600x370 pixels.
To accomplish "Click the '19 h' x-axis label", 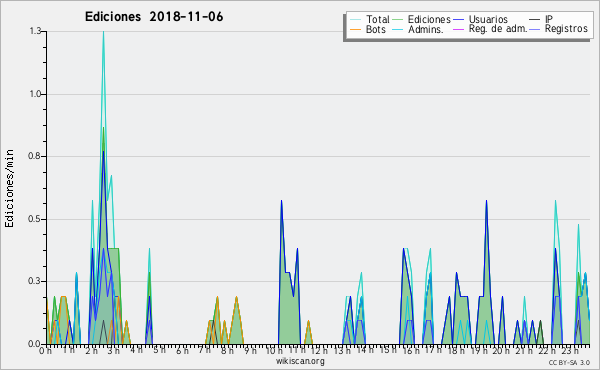I will 478,351.
